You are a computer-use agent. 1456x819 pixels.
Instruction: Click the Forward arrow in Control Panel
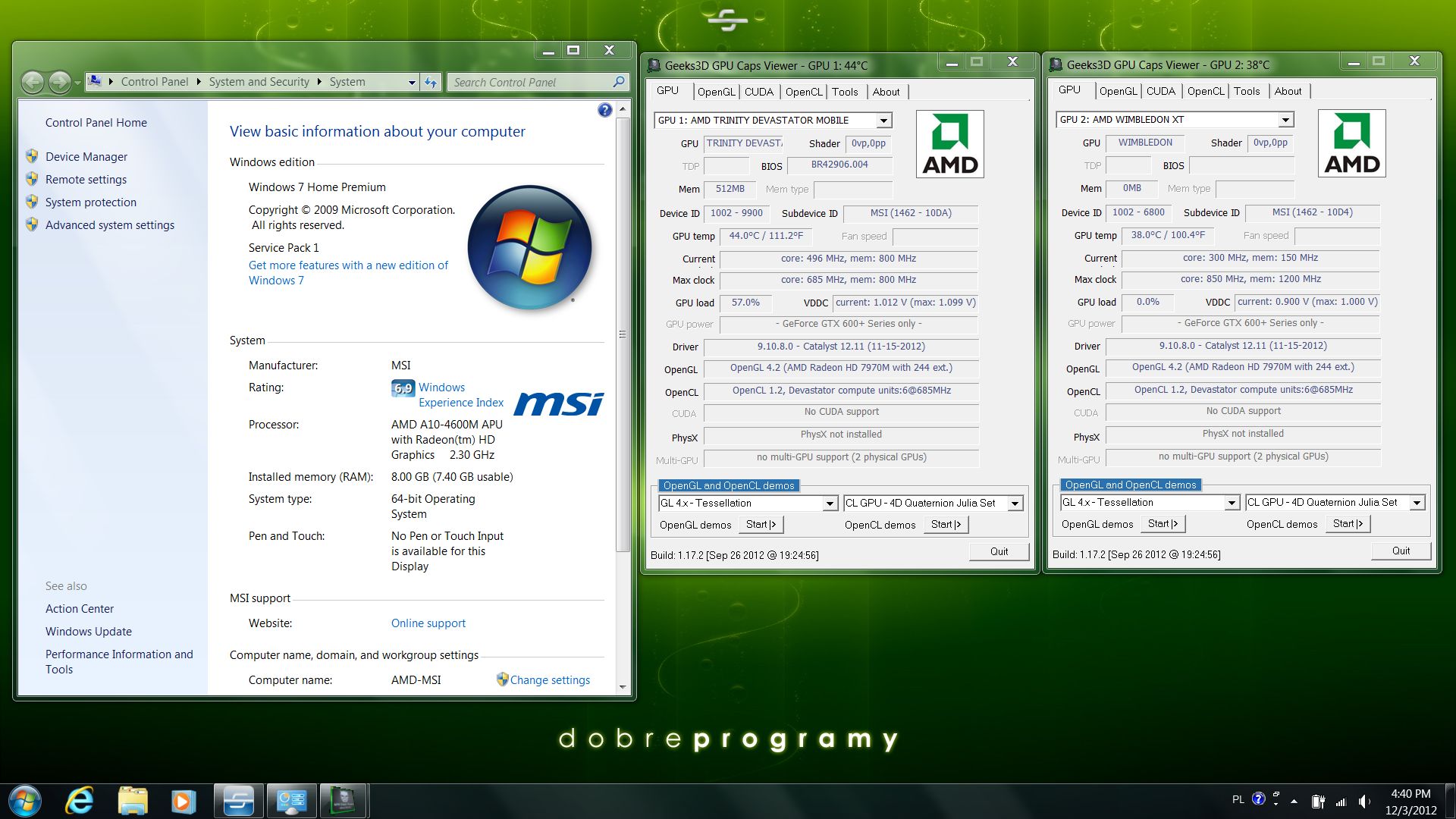60,82
